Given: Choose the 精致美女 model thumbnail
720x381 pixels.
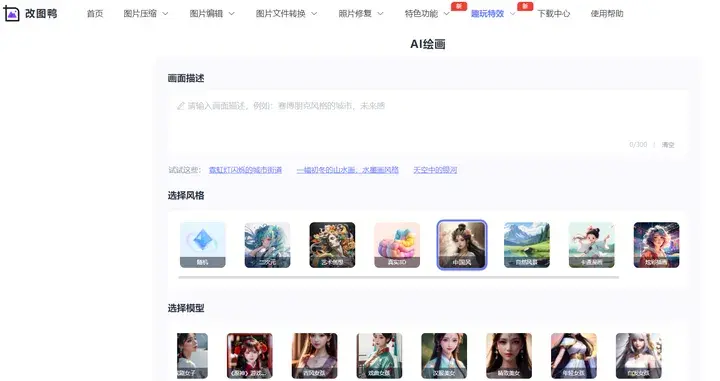Looking at the screenshot, I should click(x=509, y=356).
